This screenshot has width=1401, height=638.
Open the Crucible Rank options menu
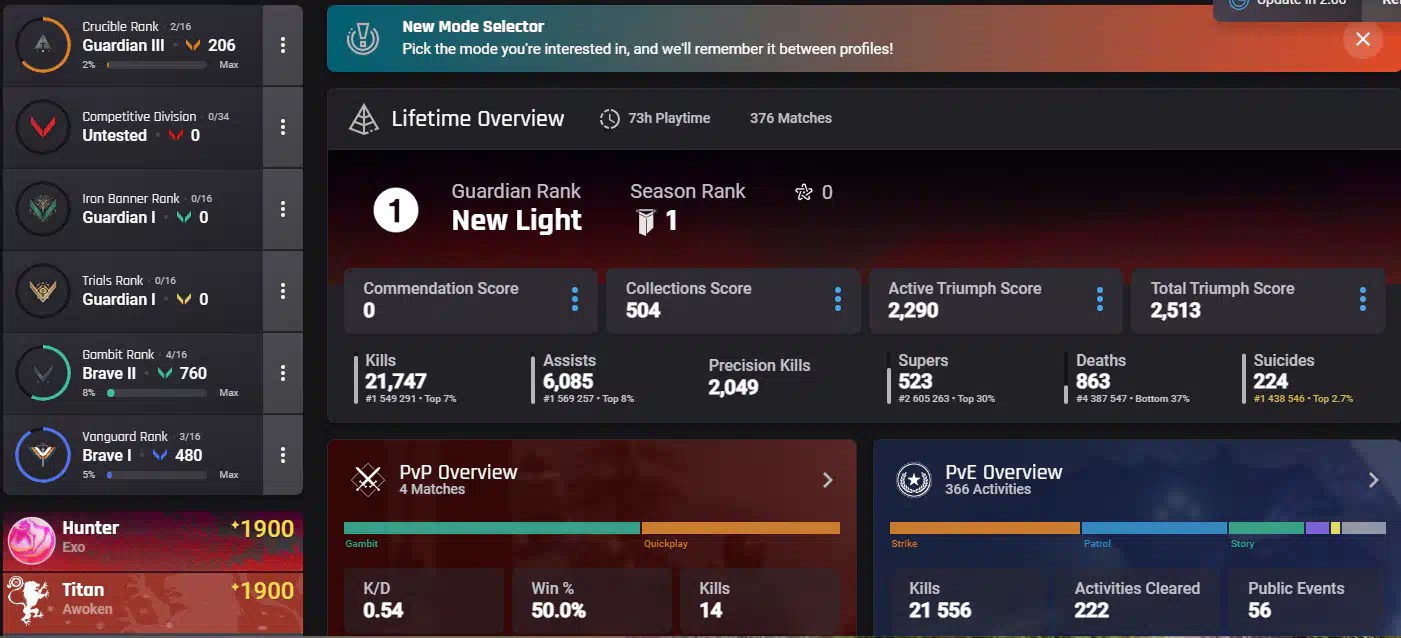click(x=283, y=45)
